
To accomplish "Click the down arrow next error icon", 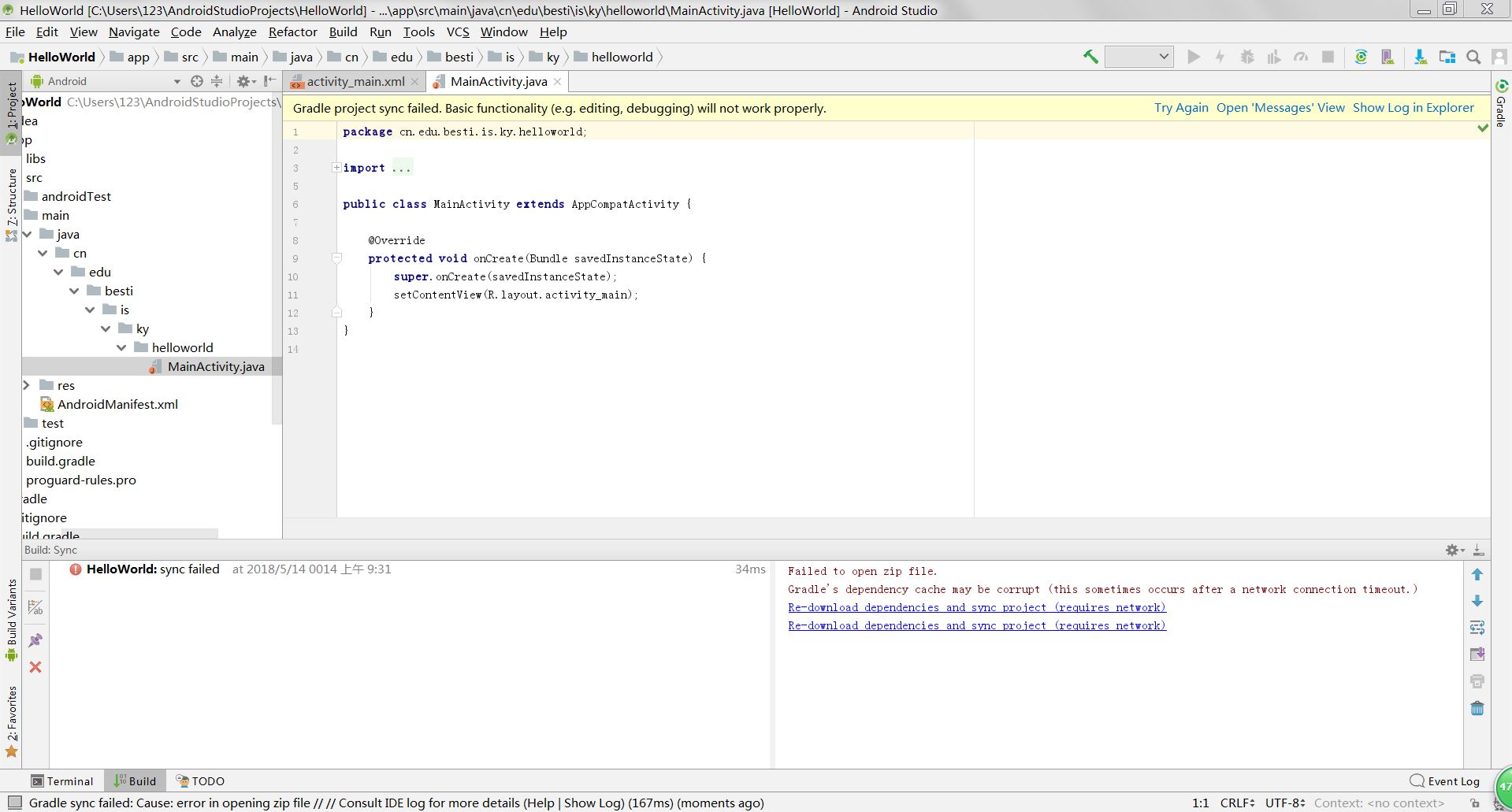I will point(1477,601).
